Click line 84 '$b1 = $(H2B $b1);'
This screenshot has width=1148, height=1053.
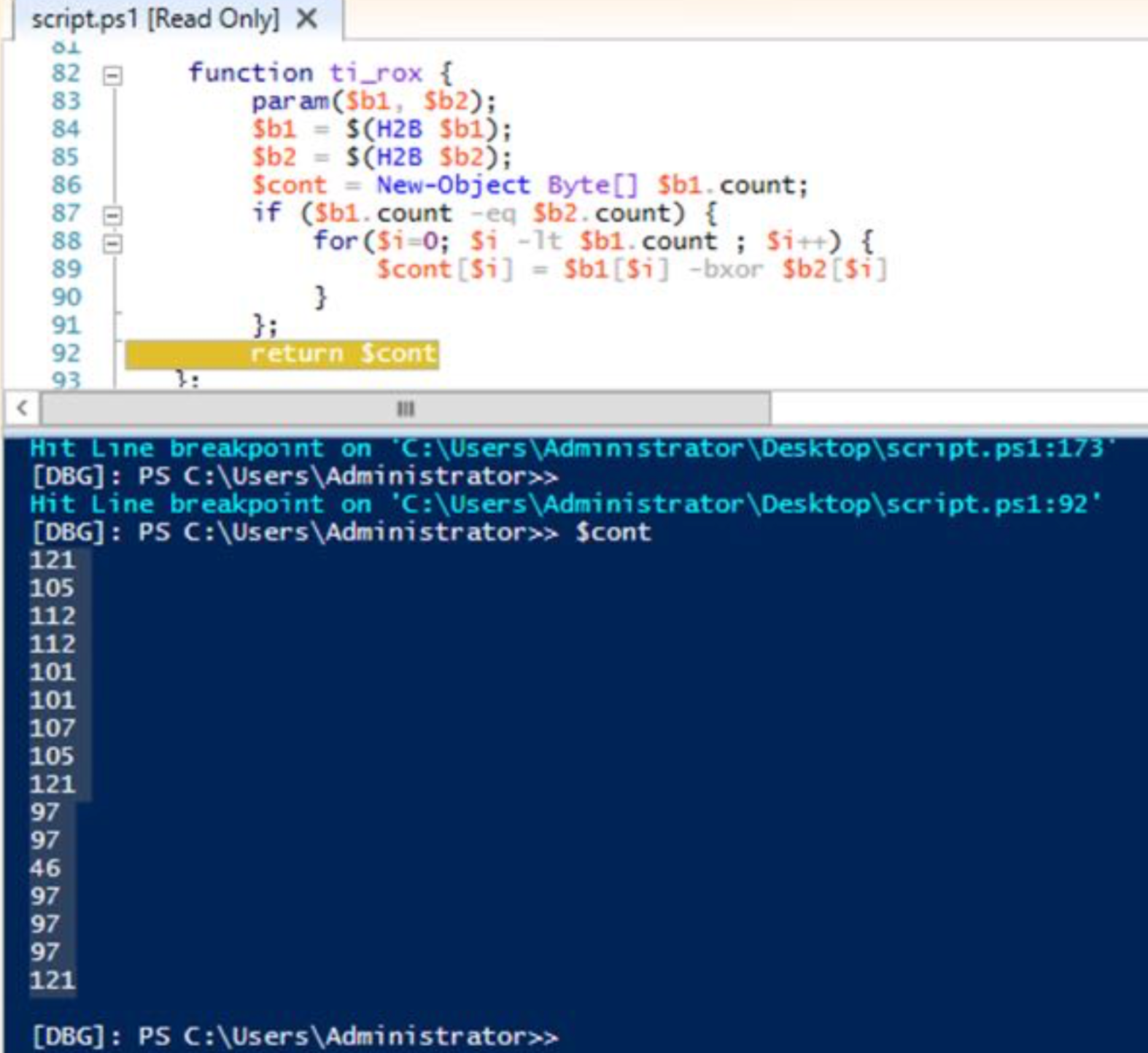pyautogui.click(x=381, y=129)
